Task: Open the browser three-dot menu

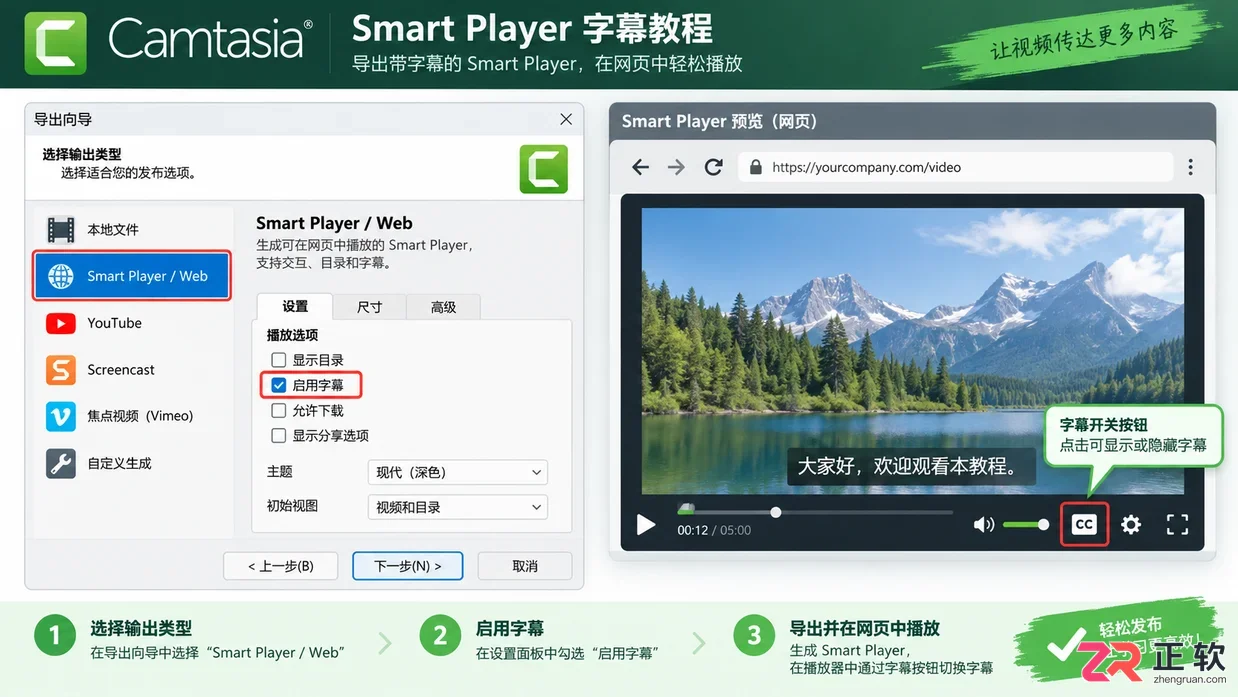Action: [1190, 167]
